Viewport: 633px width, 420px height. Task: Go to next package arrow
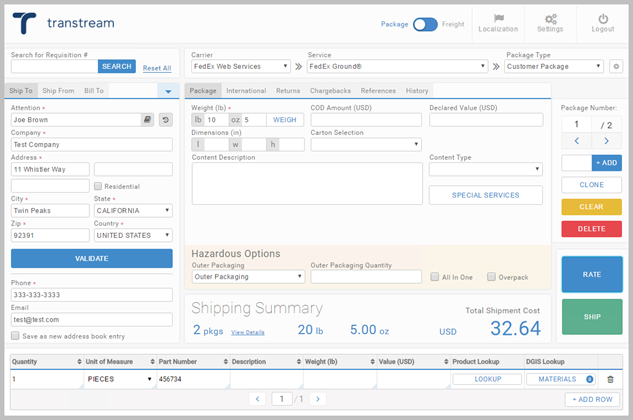click(x=606, y=141)
